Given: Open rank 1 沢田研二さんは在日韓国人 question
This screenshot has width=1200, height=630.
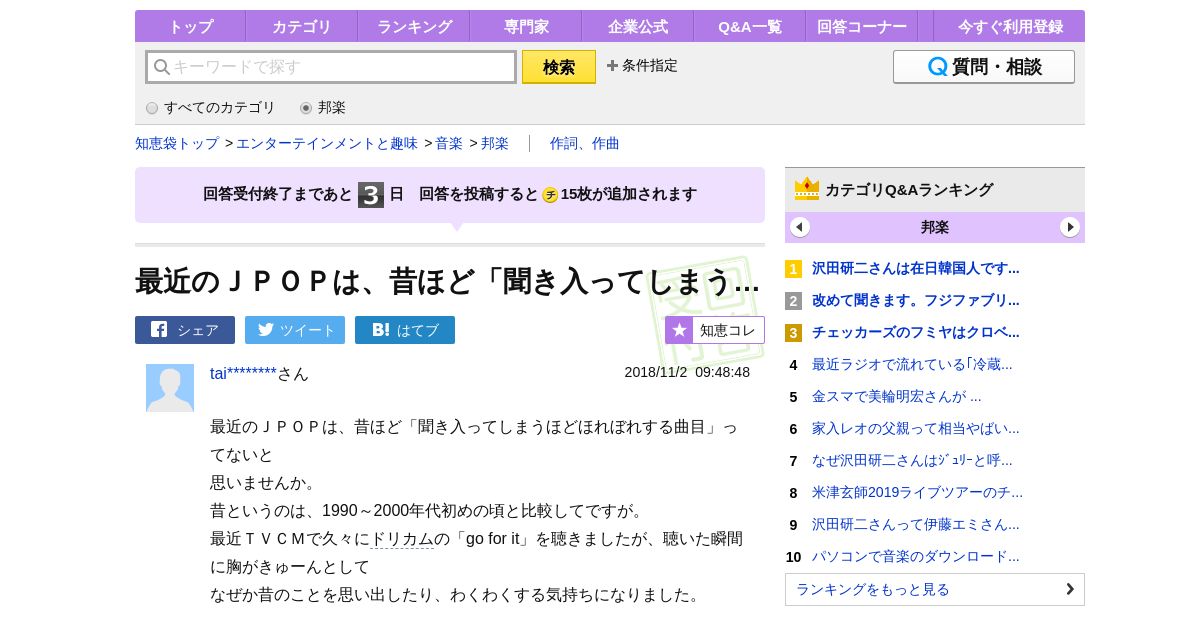Looking at the screenshot, I should tap(915, 268).
